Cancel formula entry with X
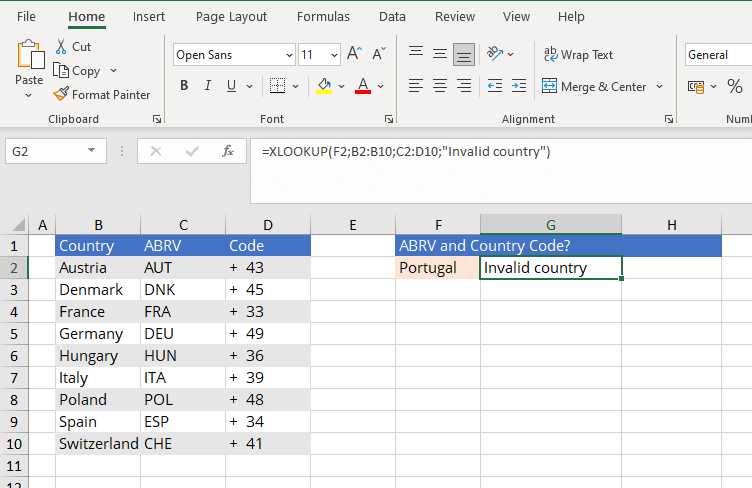The height and width of the screenshot is (488, 752). click(156, 151)
